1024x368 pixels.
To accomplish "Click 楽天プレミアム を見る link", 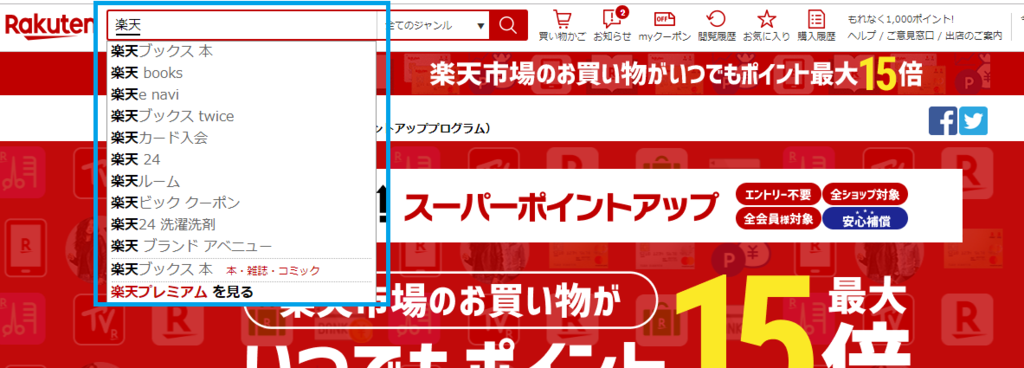I will pos(182,292).
